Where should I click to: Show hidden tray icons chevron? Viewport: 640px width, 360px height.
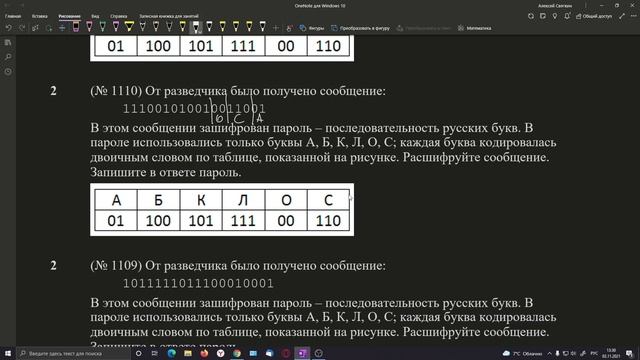click(549, 353)
